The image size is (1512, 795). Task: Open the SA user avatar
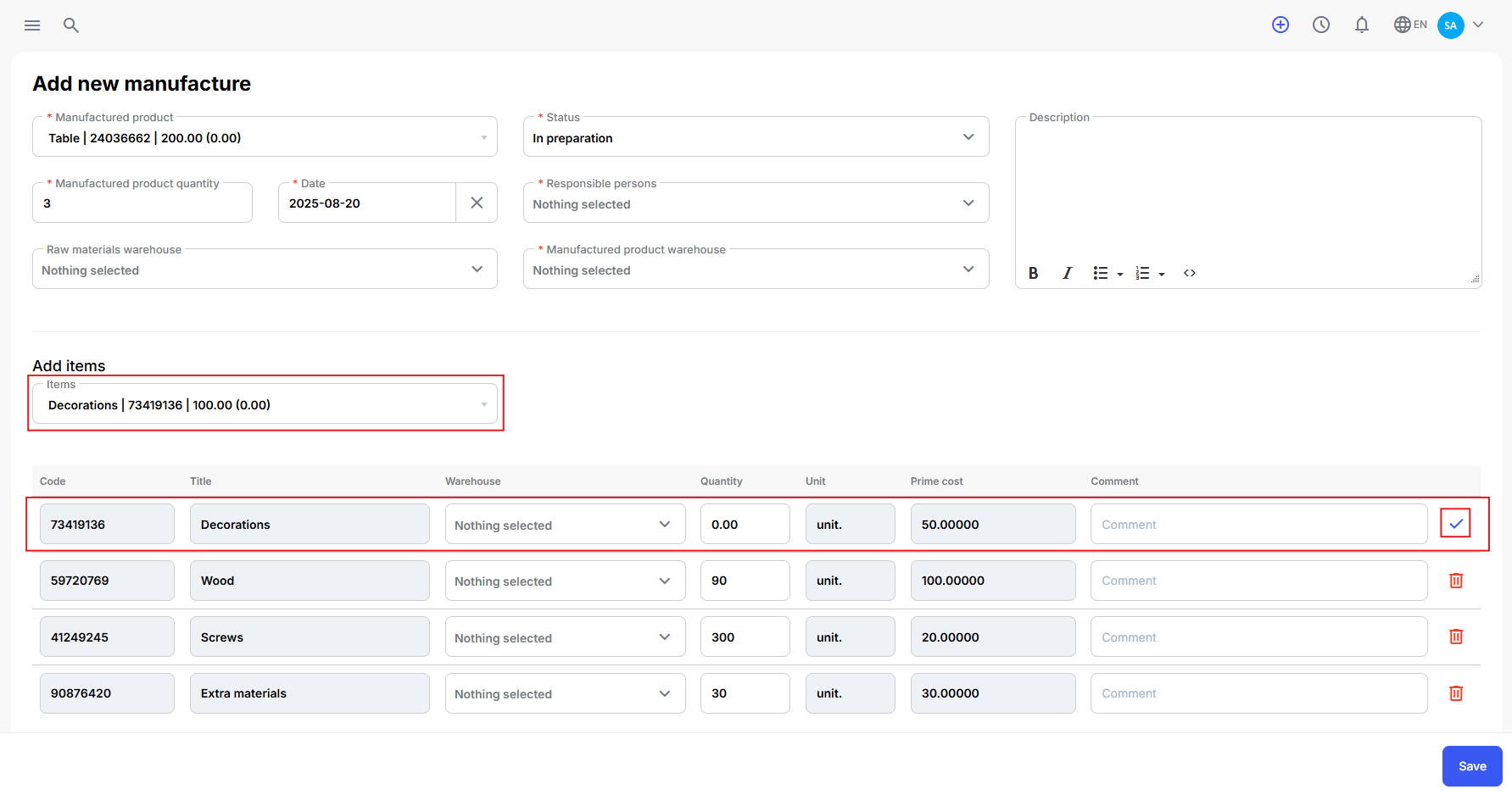(x=1451, y=25)
